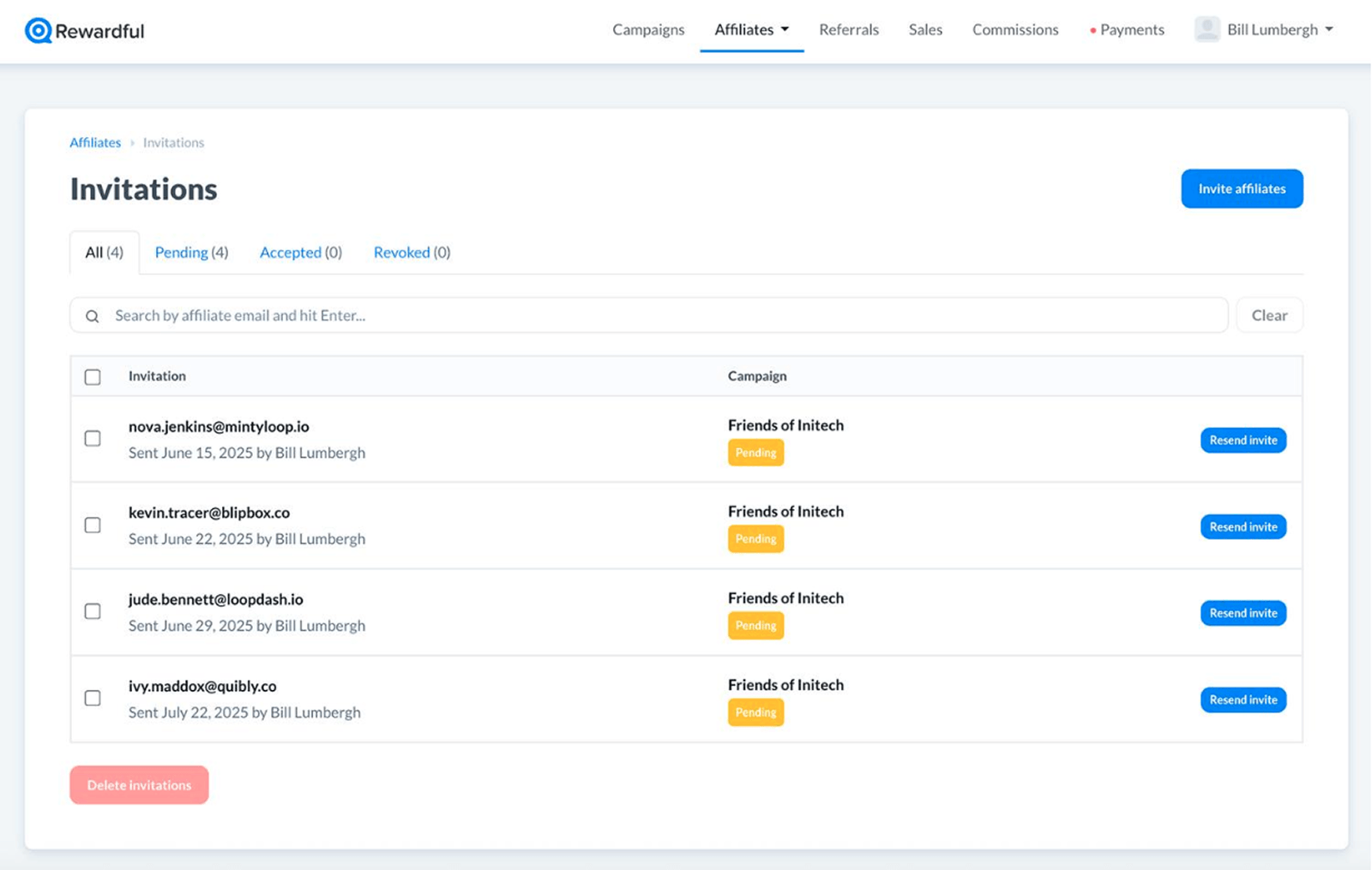This screenshot has width=1372, height=870.
Task: Click the search magnifier icon
Action: point(92,316)
